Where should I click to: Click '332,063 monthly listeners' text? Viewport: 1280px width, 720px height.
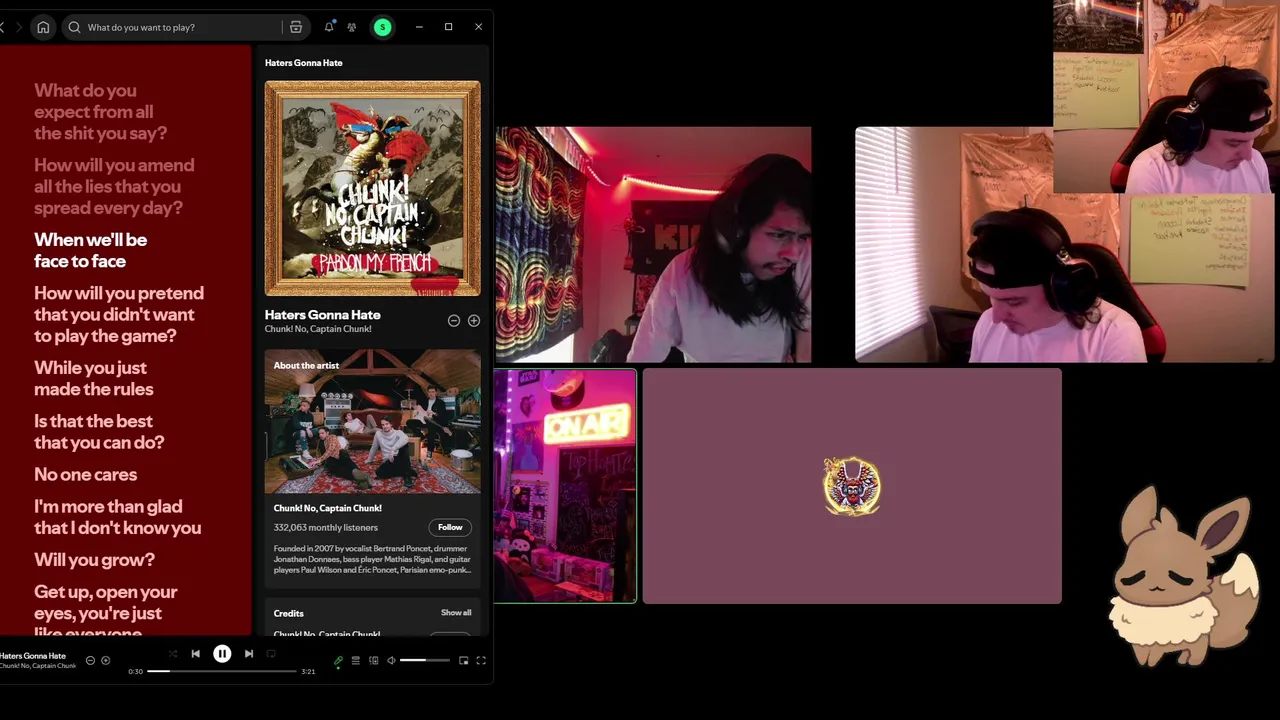click(x=326, y=527)
